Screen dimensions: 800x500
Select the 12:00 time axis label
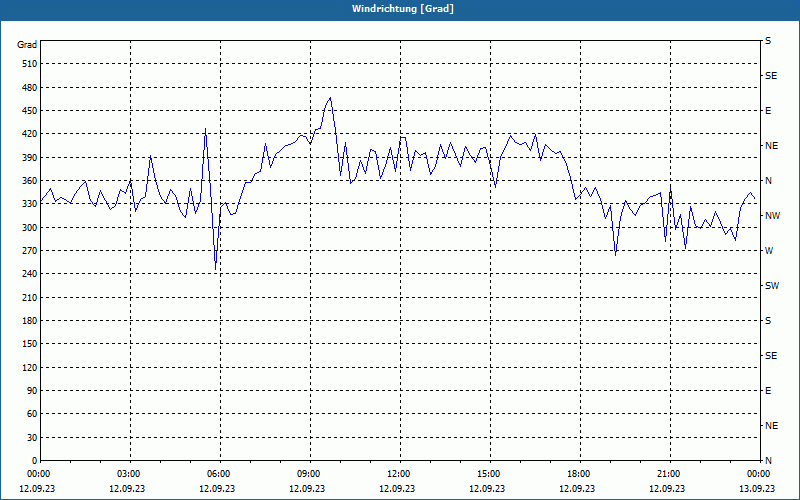coord(400,474)
